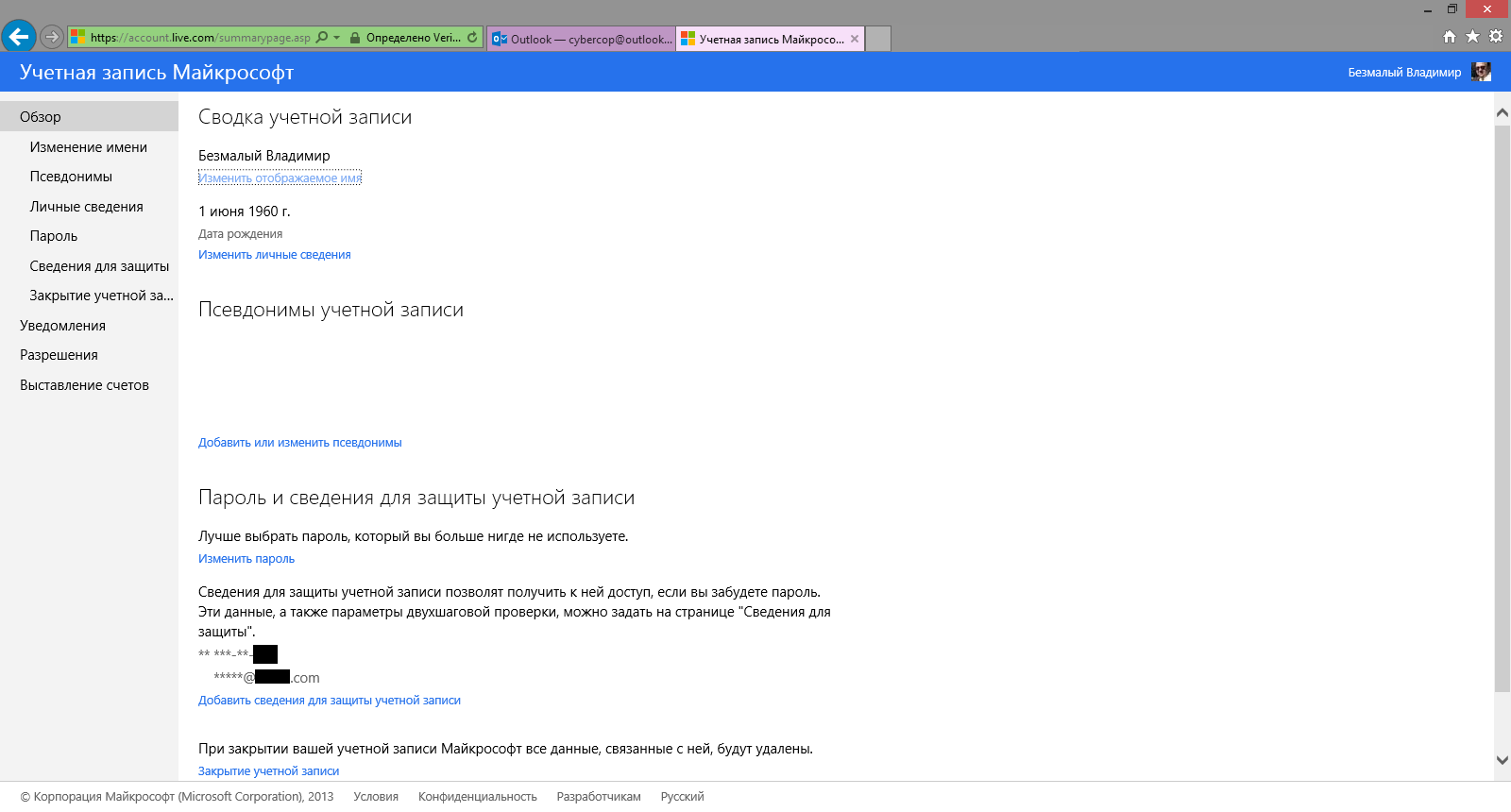Select the date text 1 июня 1960 г.
The width and height of the screenshot is (1511, 812).
pyautogui.click(x=245, y=211)
